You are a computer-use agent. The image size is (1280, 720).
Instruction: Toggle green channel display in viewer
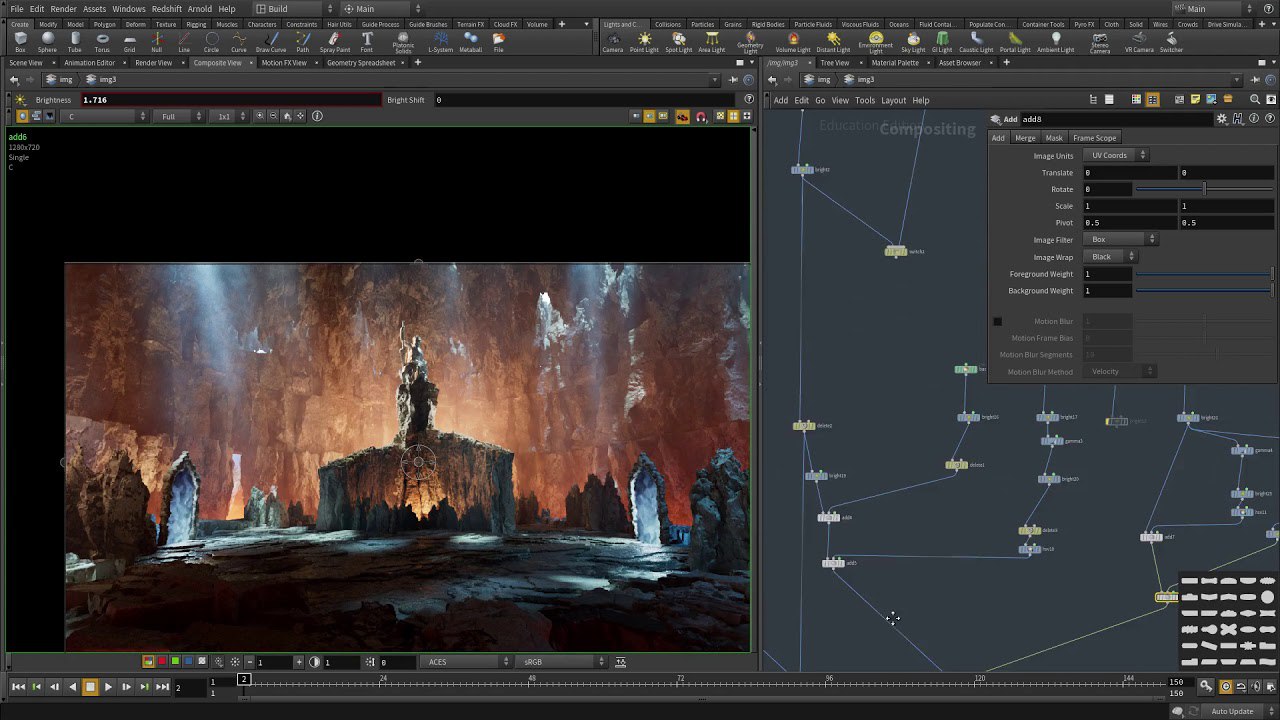pyautogui.click(x=175, y=662)
